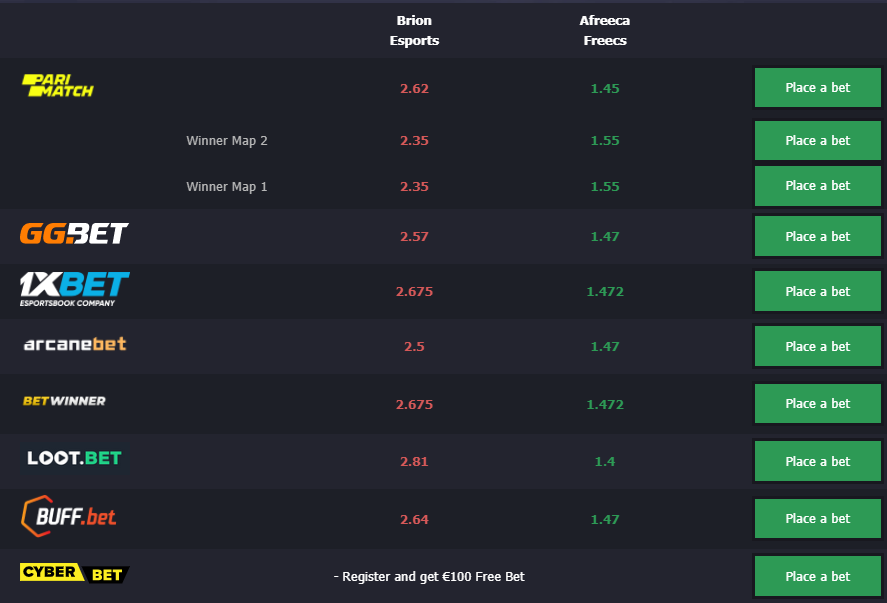Pick Parimatch Afreeca odds 1.45
Viewport: 887px width, 603px height.
click(605, 88)
